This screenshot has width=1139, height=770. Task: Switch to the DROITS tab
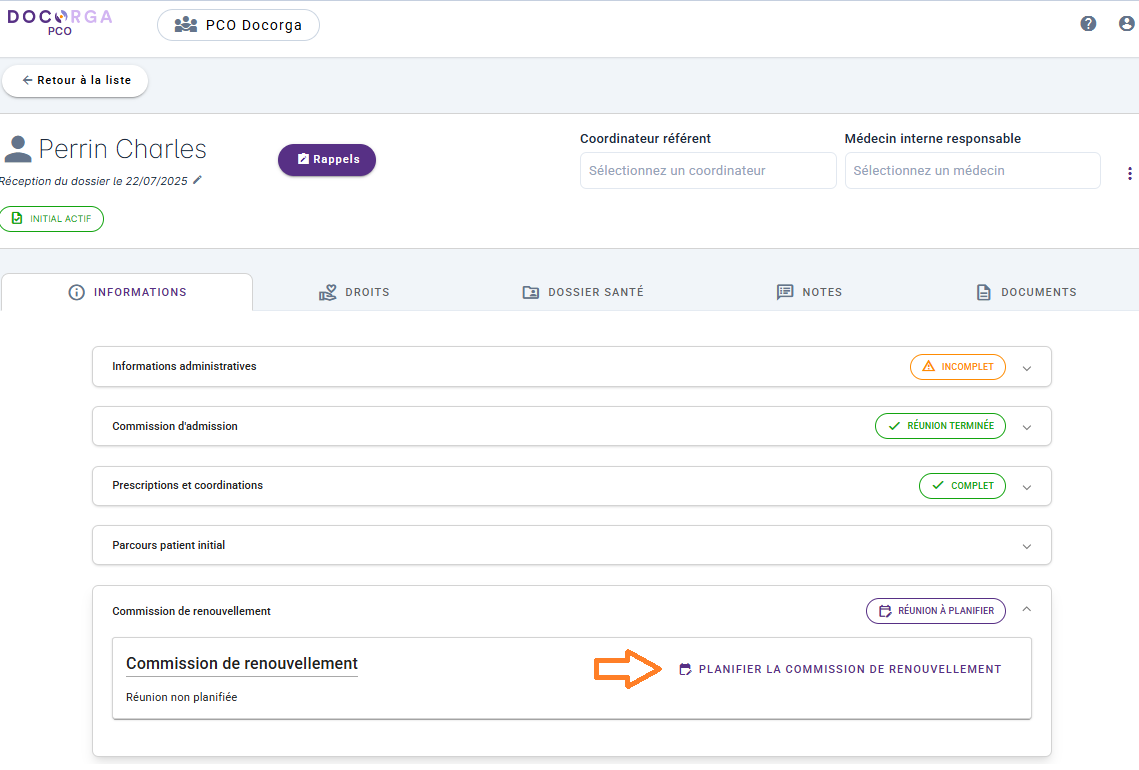pos(355,292)
